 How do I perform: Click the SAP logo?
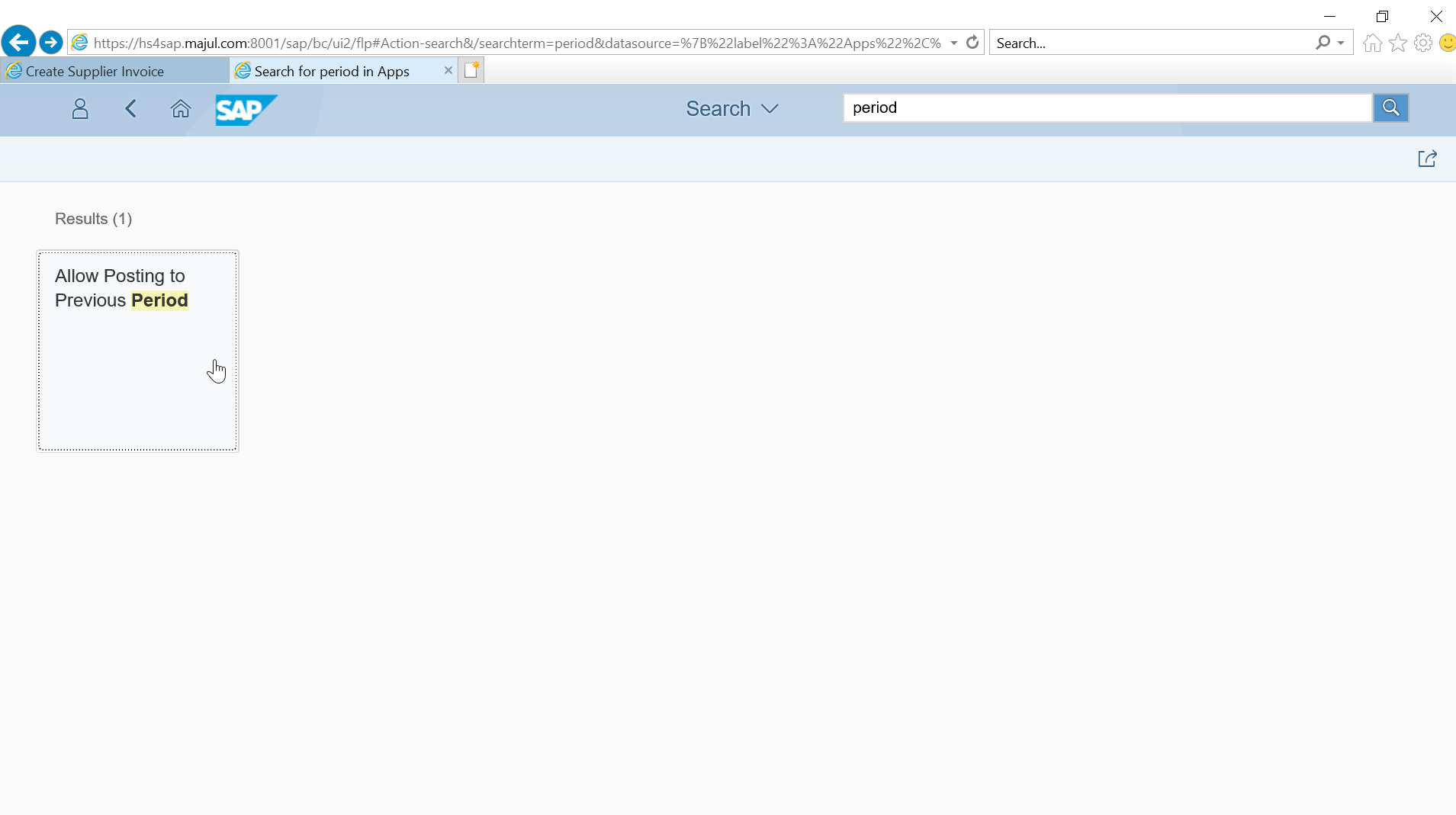point(246,110)
